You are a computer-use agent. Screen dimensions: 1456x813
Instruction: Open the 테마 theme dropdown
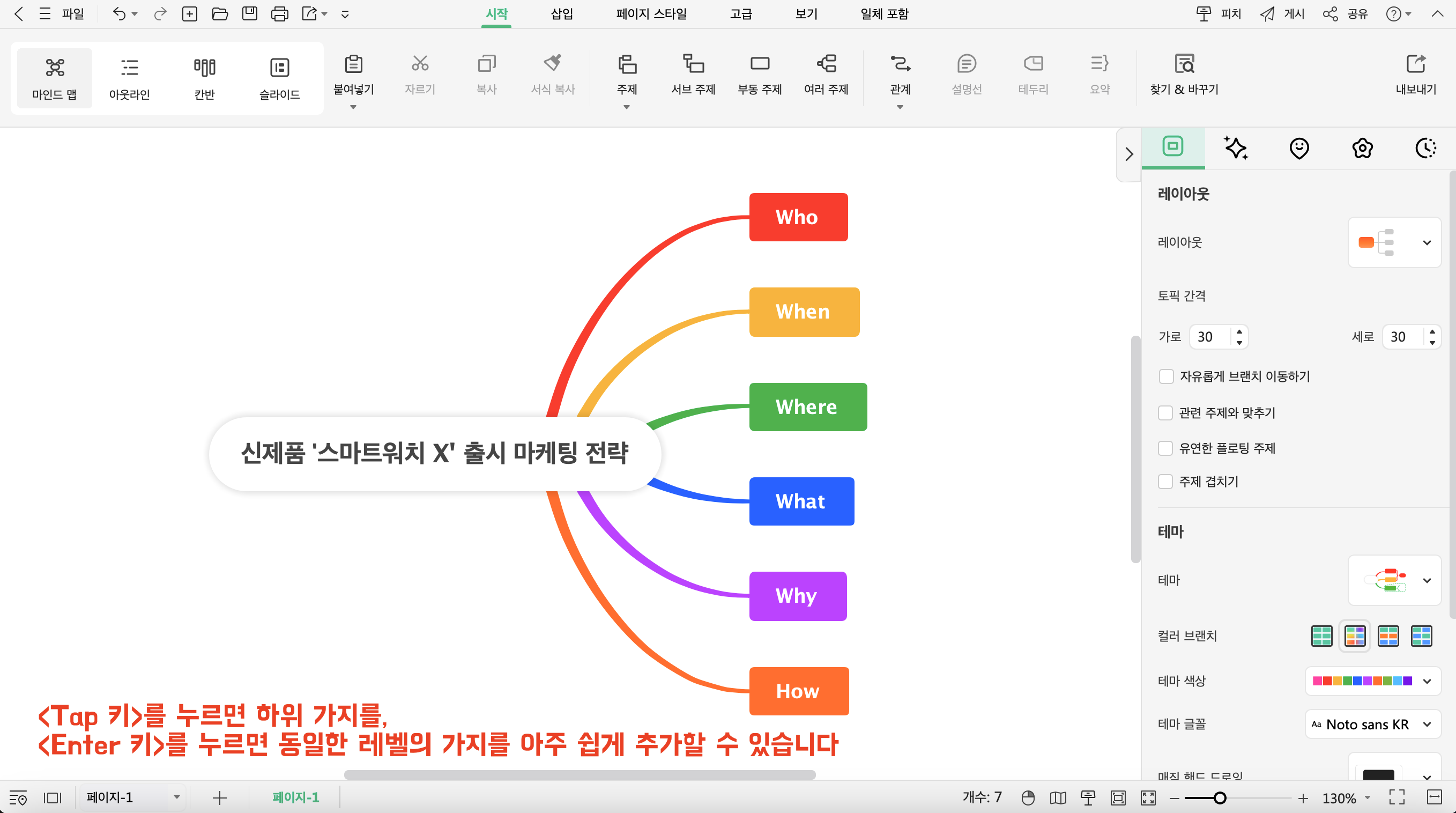tap(1394, 581)
